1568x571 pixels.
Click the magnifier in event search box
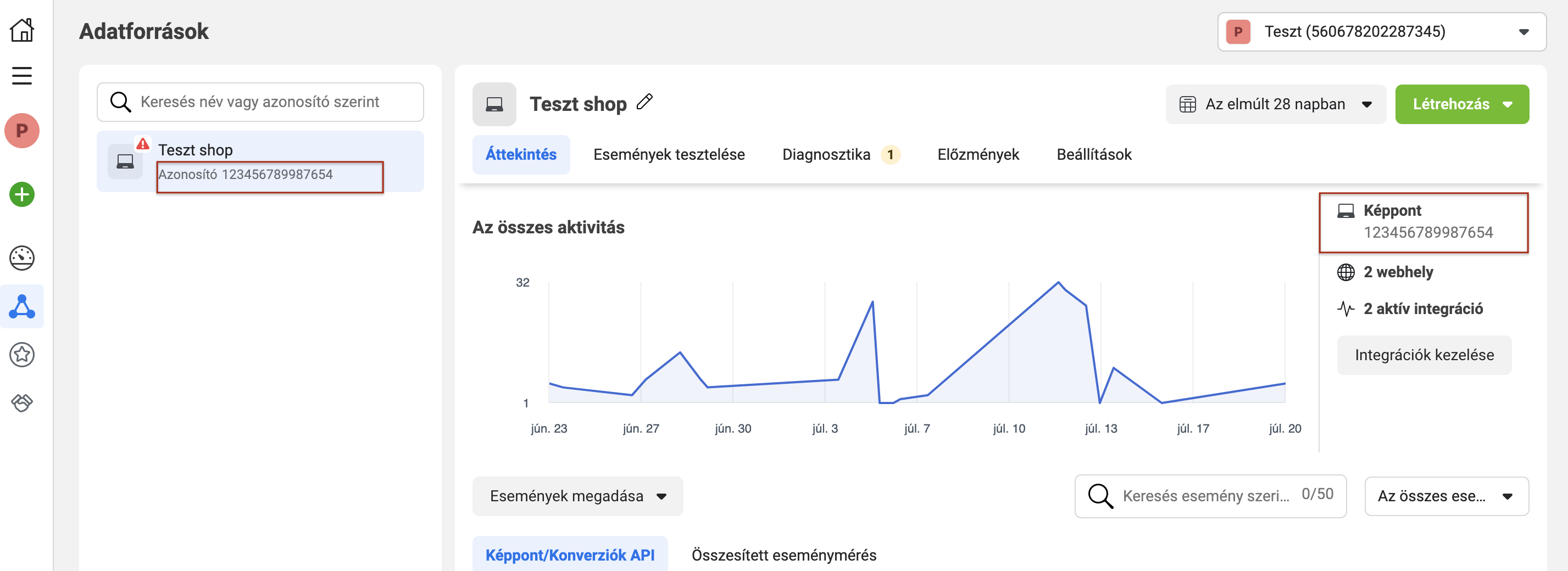pos(1100,496)
